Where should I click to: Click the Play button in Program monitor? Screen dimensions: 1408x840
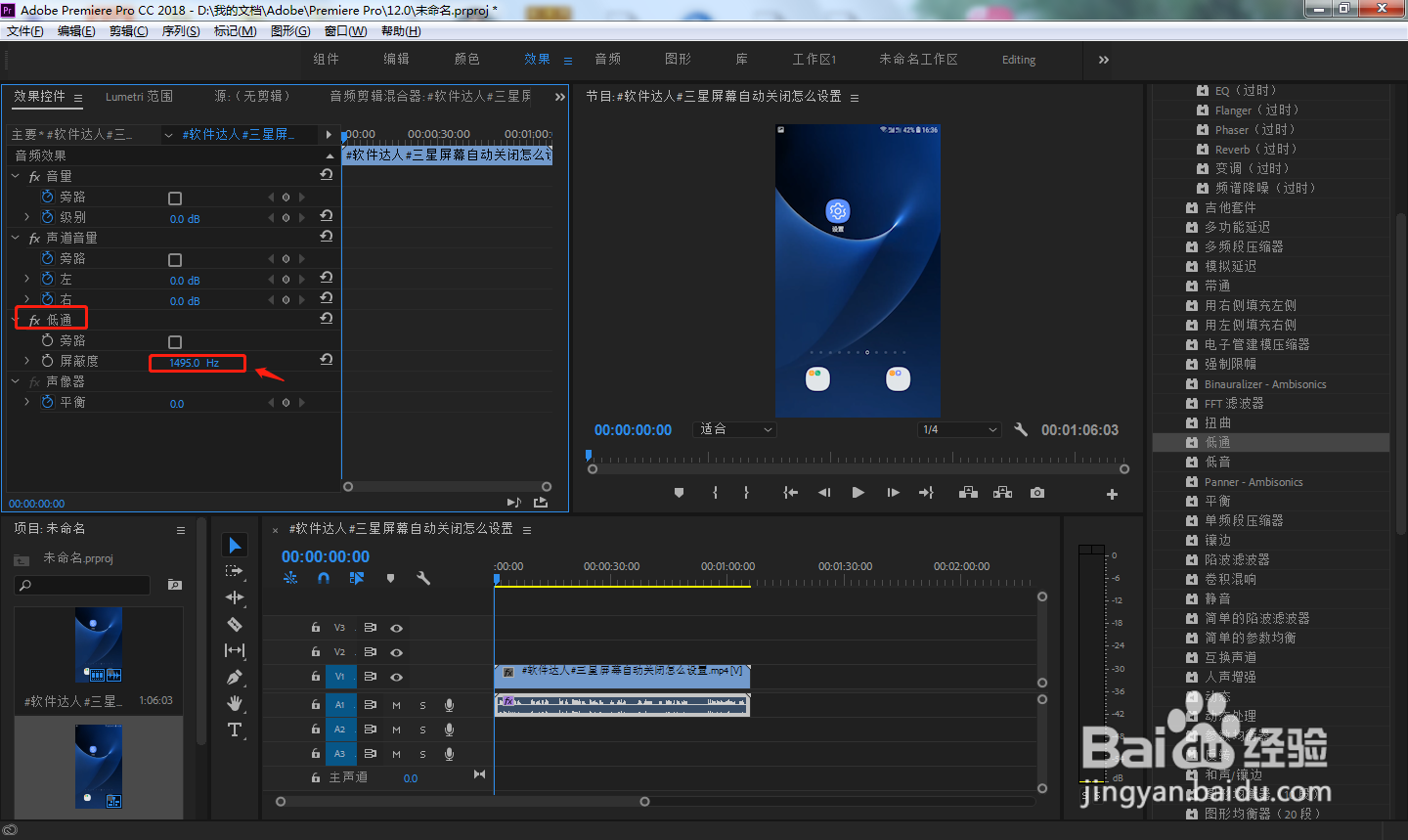click(x=858, y=493)
